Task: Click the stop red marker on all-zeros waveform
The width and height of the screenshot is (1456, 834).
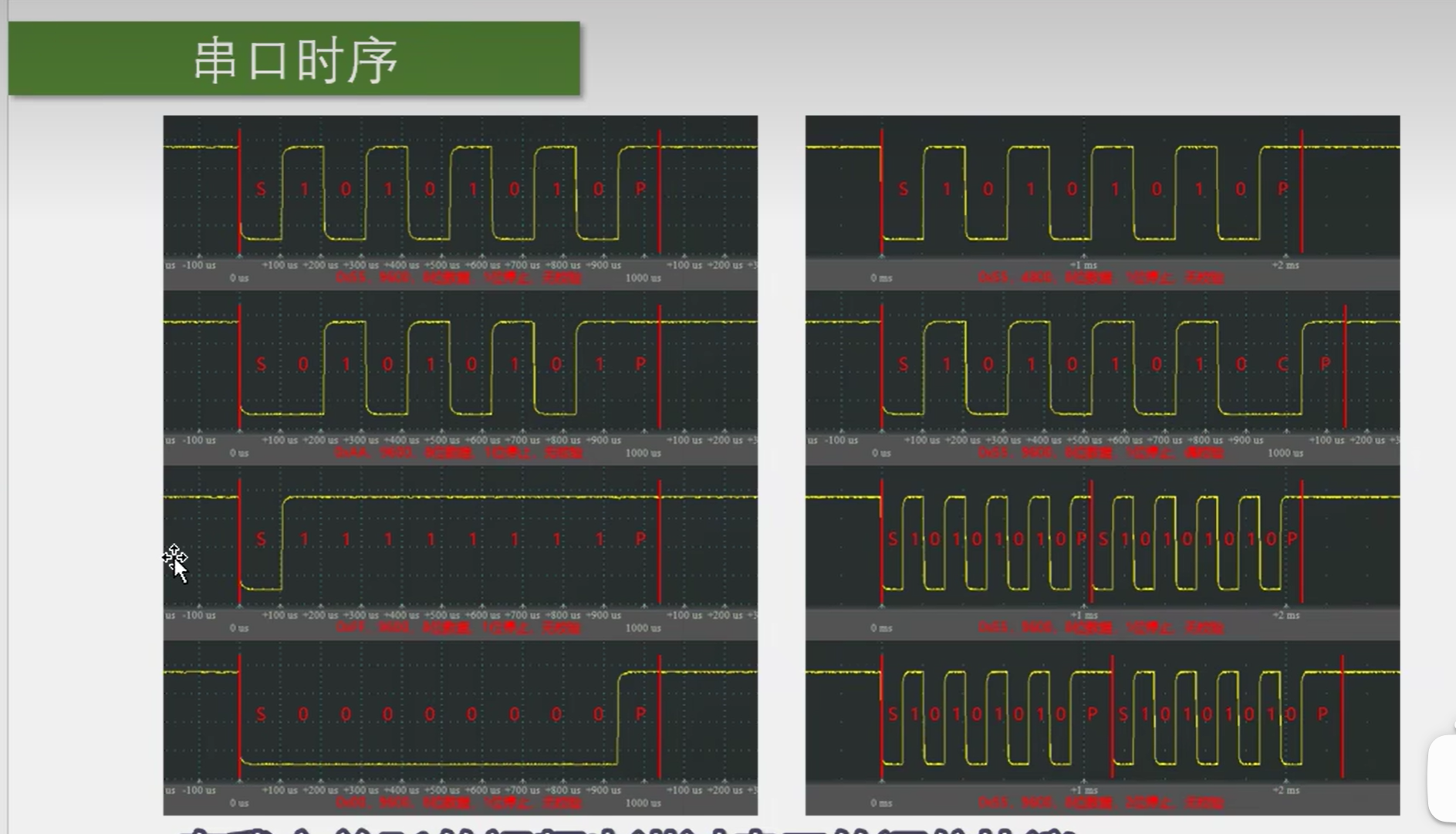Action: (660, 717)
